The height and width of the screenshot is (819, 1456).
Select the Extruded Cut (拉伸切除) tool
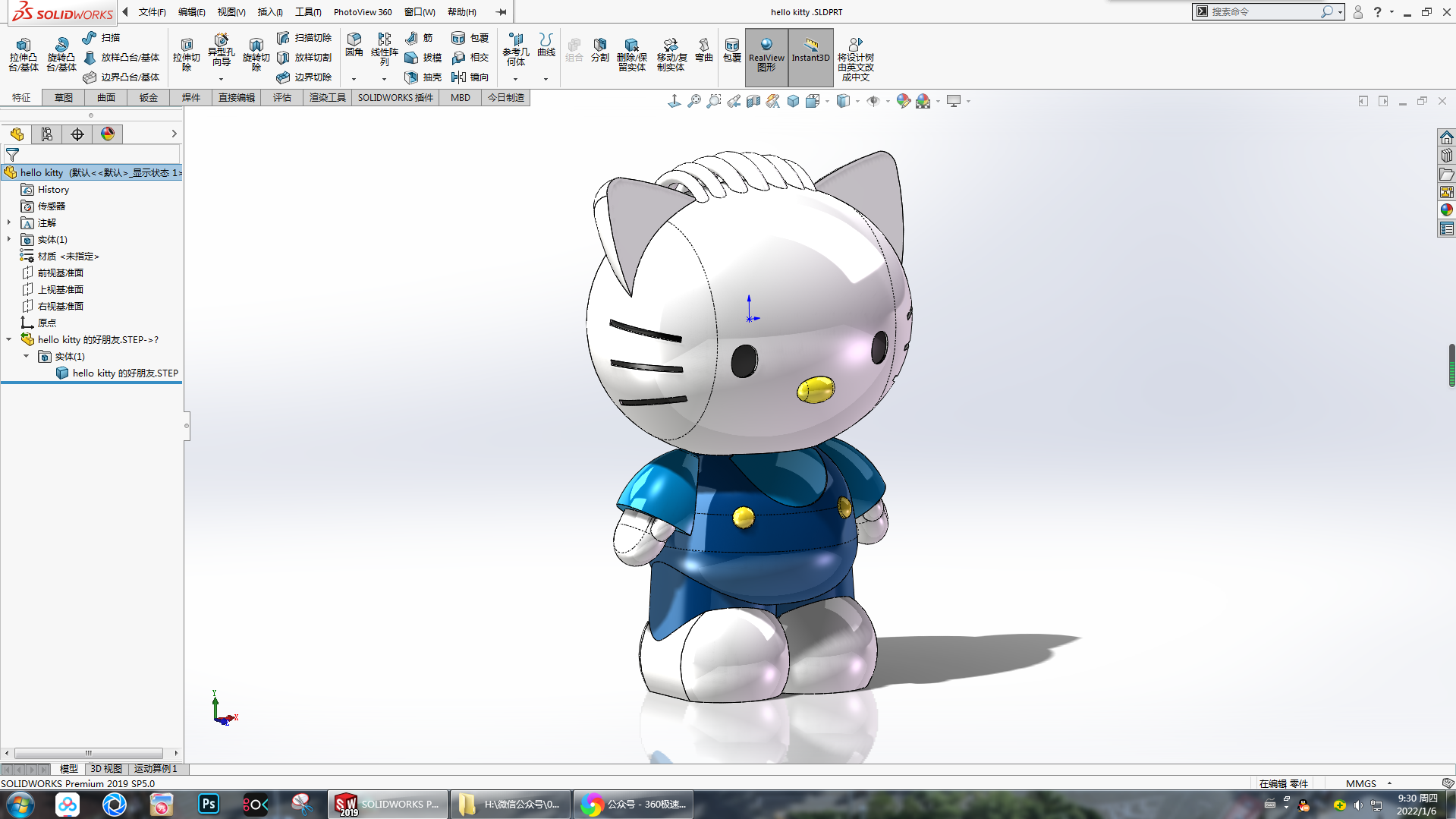tap(186, 55)
